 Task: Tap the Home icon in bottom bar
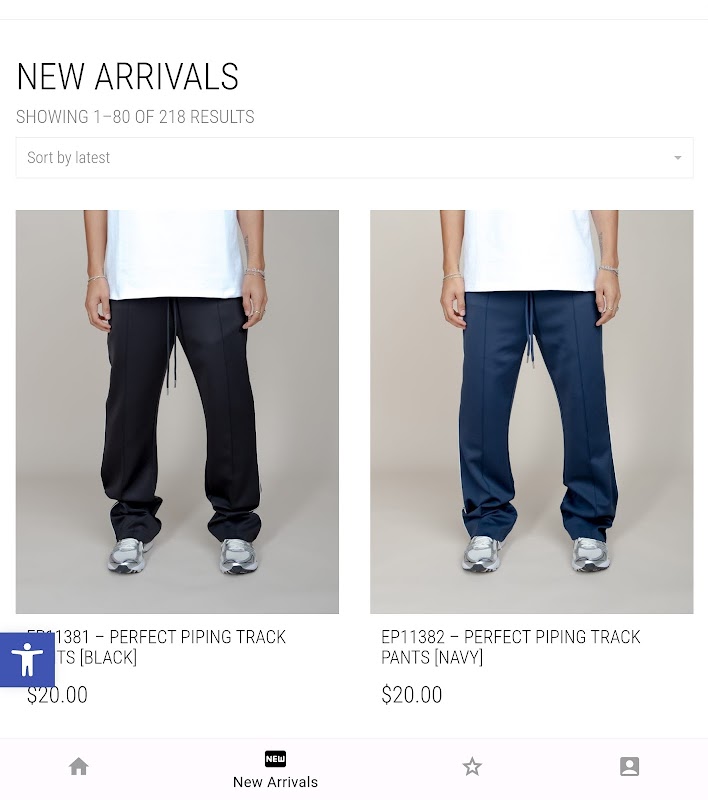(79, 766)
